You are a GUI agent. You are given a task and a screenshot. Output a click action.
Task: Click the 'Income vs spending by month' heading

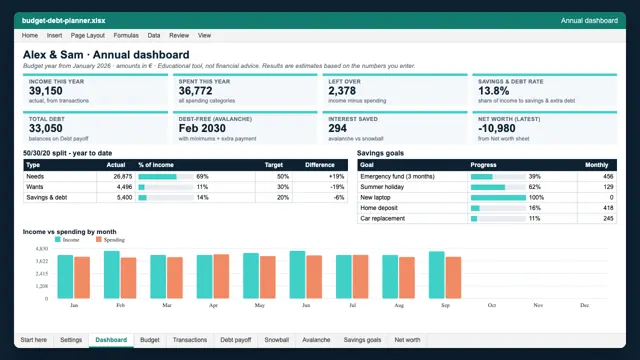[x=69, y=232]
